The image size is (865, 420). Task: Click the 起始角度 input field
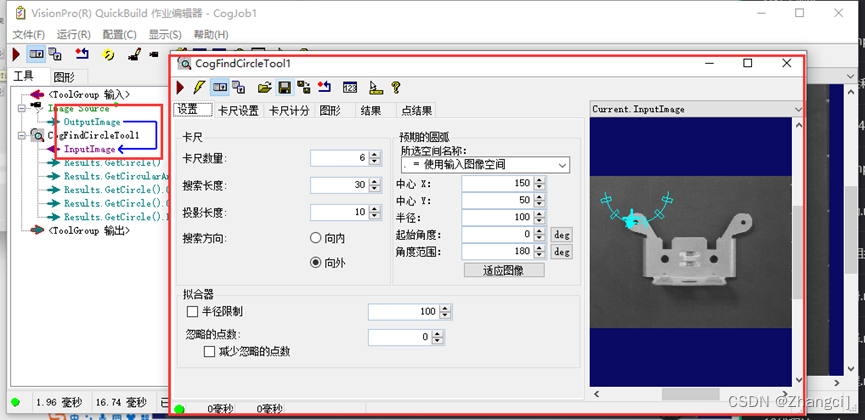coord(496,235)
